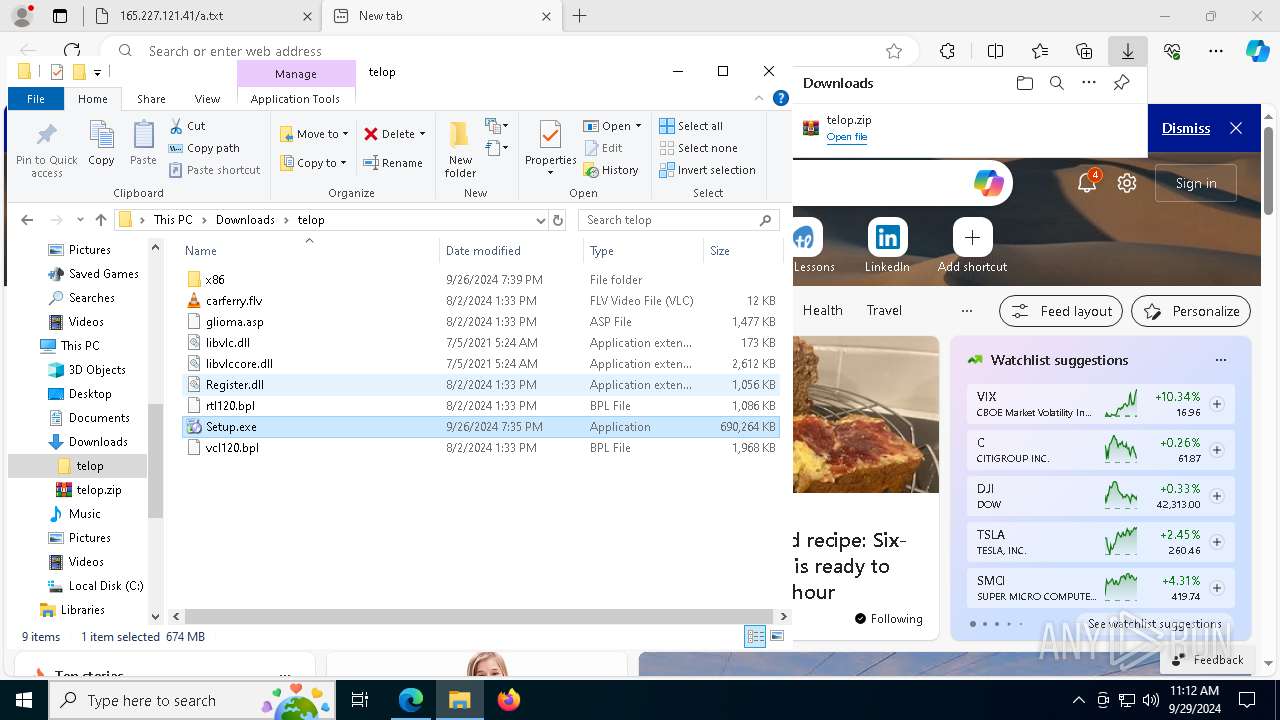Select the Travel feed tab
Screen dimensions: 1280x720
[884, 311]
